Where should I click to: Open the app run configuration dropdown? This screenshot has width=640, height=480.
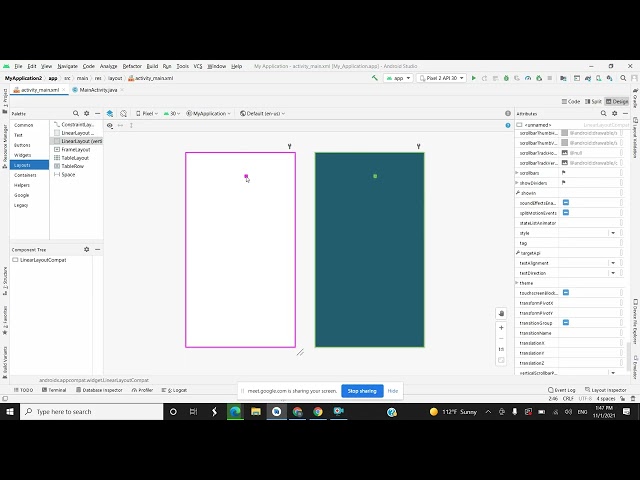[398, 78]
